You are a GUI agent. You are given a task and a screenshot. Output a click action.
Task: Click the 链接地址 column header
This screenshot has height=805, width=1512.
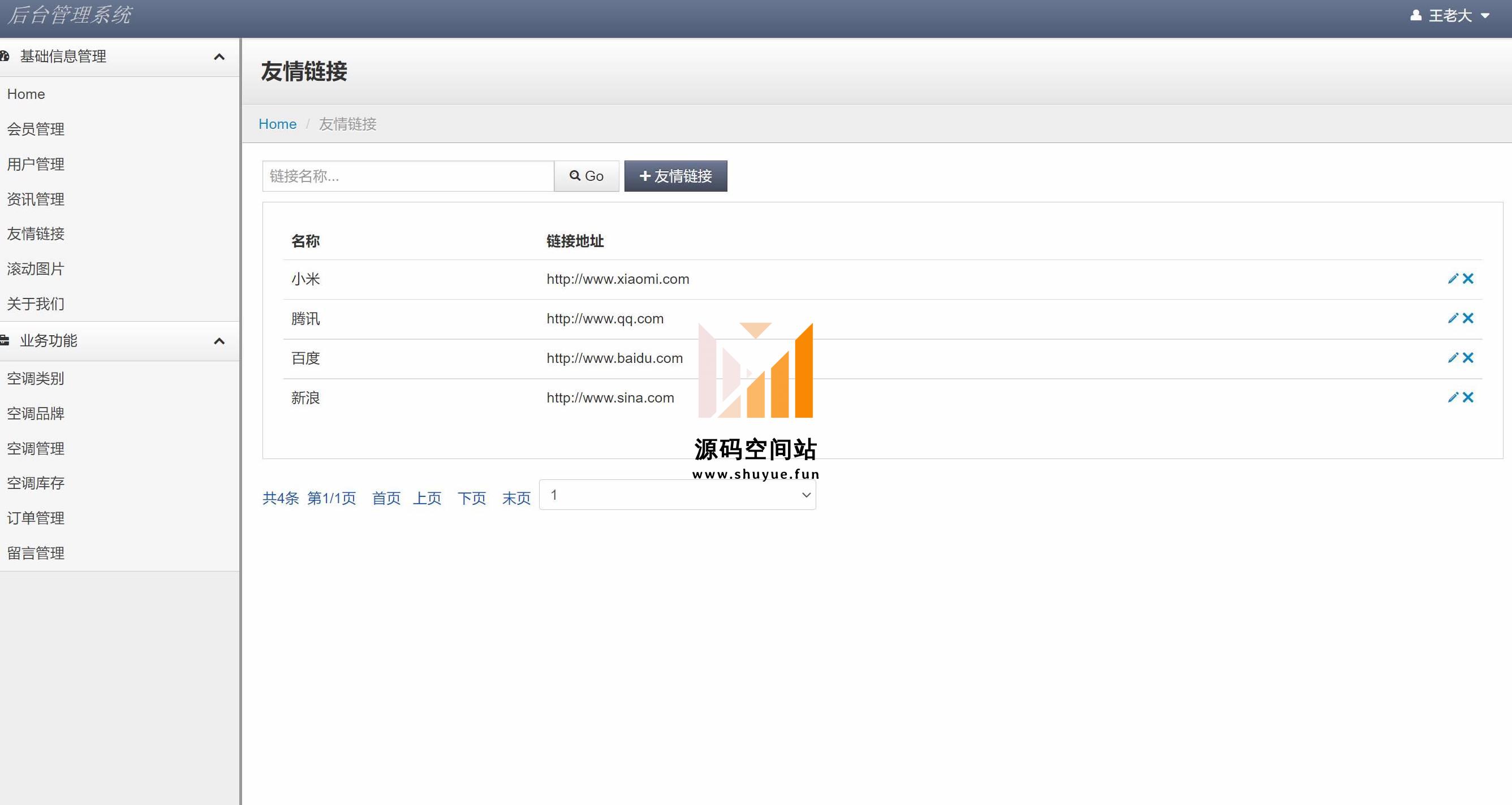(575, 241)
